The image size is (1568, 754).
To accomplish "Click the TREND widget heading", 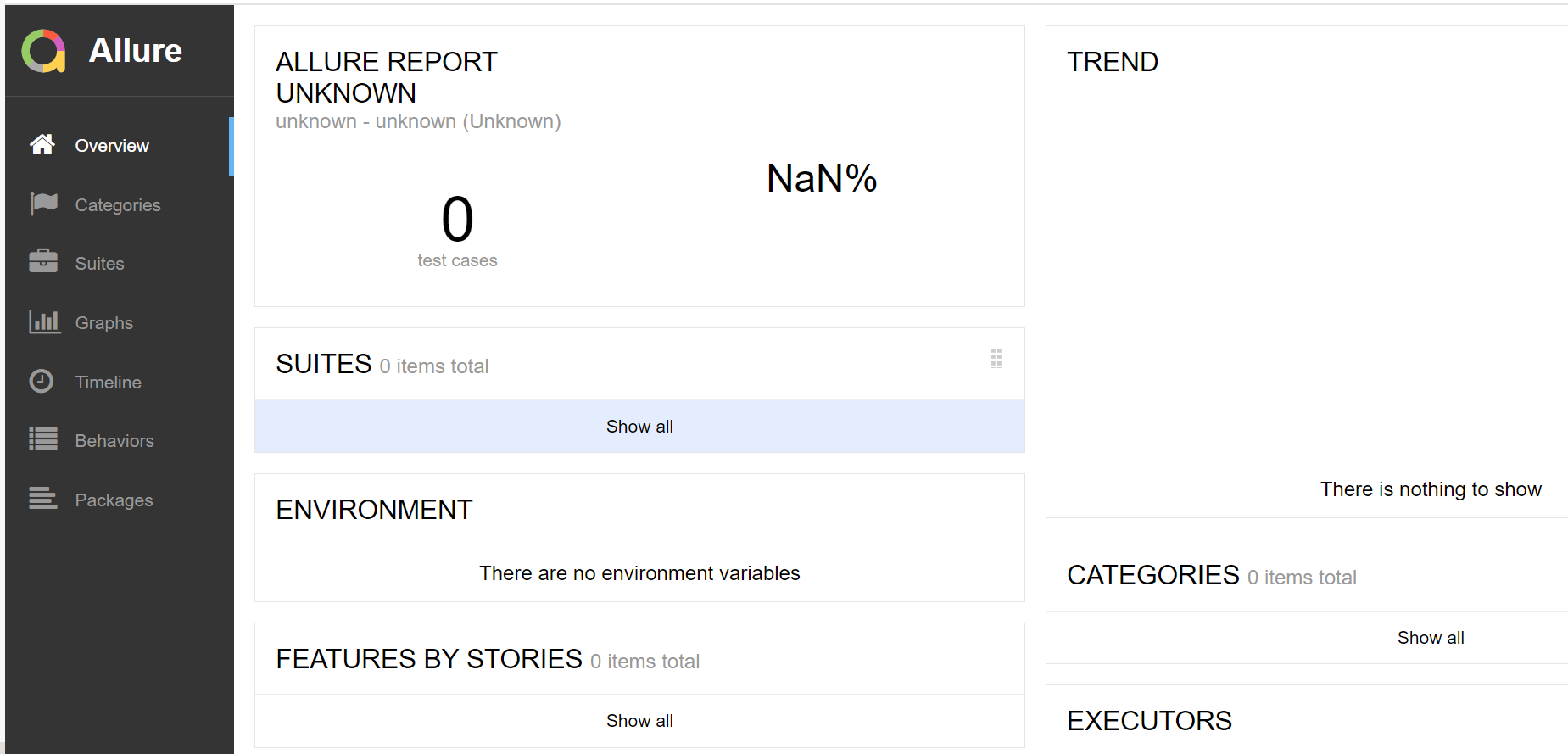I will coord(1113,62).
